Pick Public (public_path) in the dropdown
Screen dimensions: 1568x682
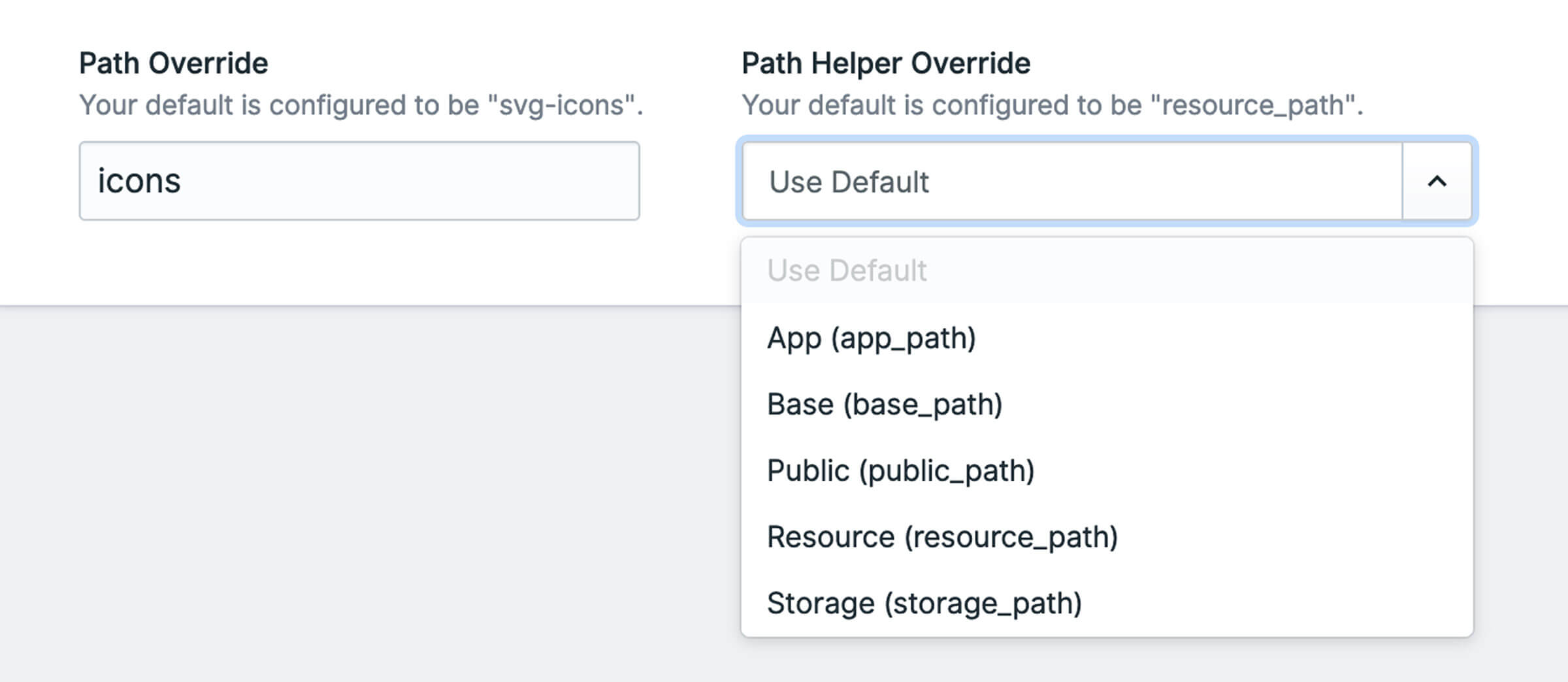coord(900,471)
